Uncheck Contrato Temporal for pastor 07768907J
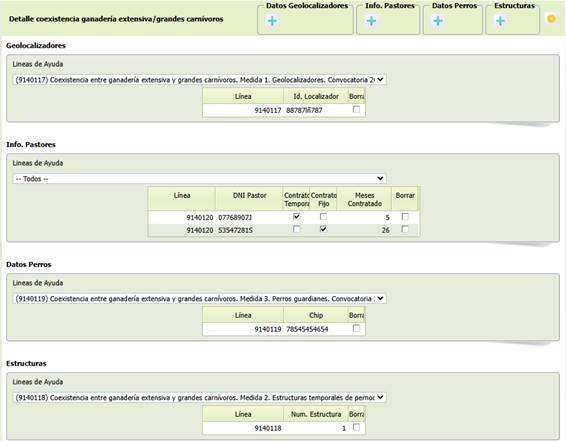 296,217
